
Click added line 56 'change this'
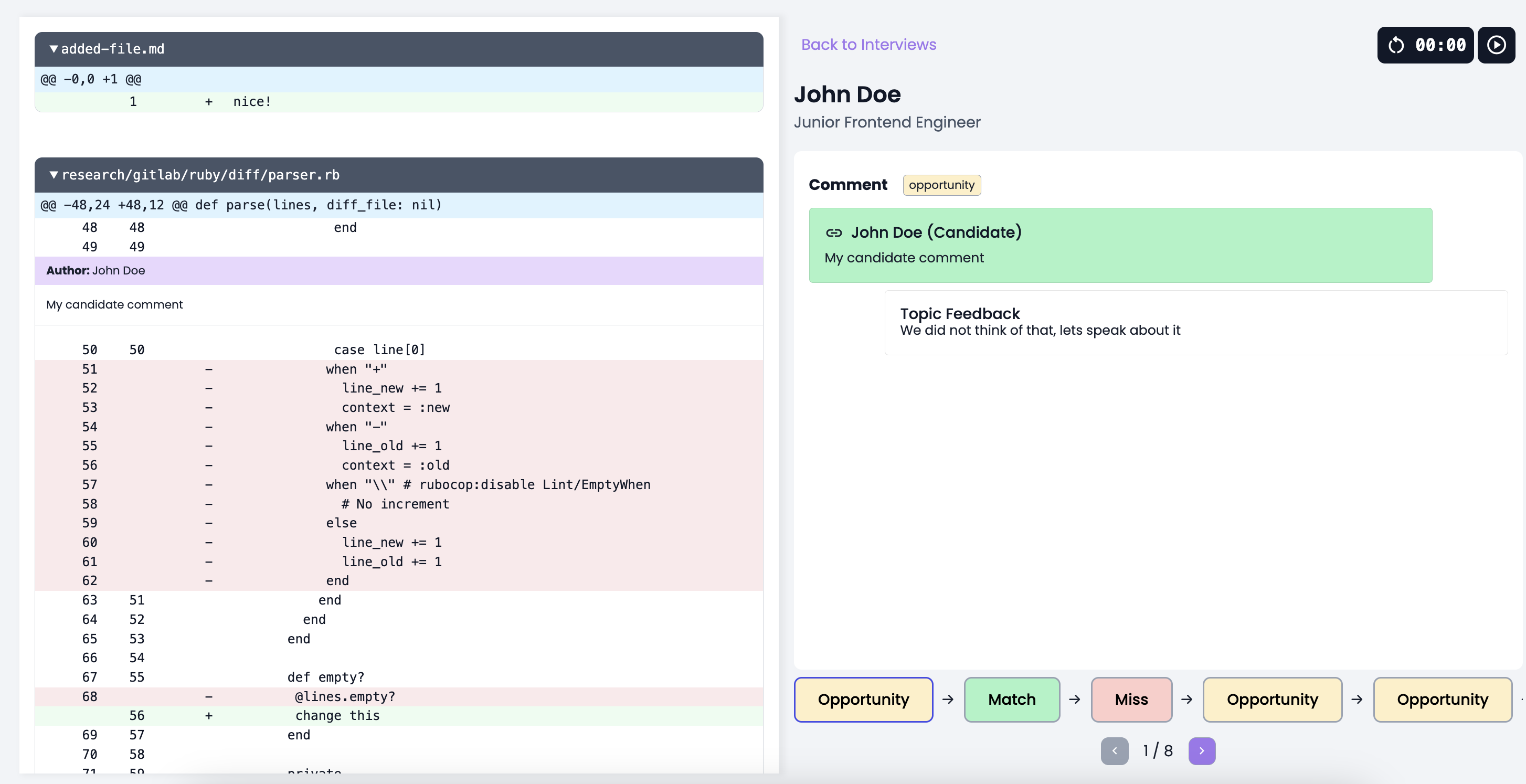click(399, 716)
